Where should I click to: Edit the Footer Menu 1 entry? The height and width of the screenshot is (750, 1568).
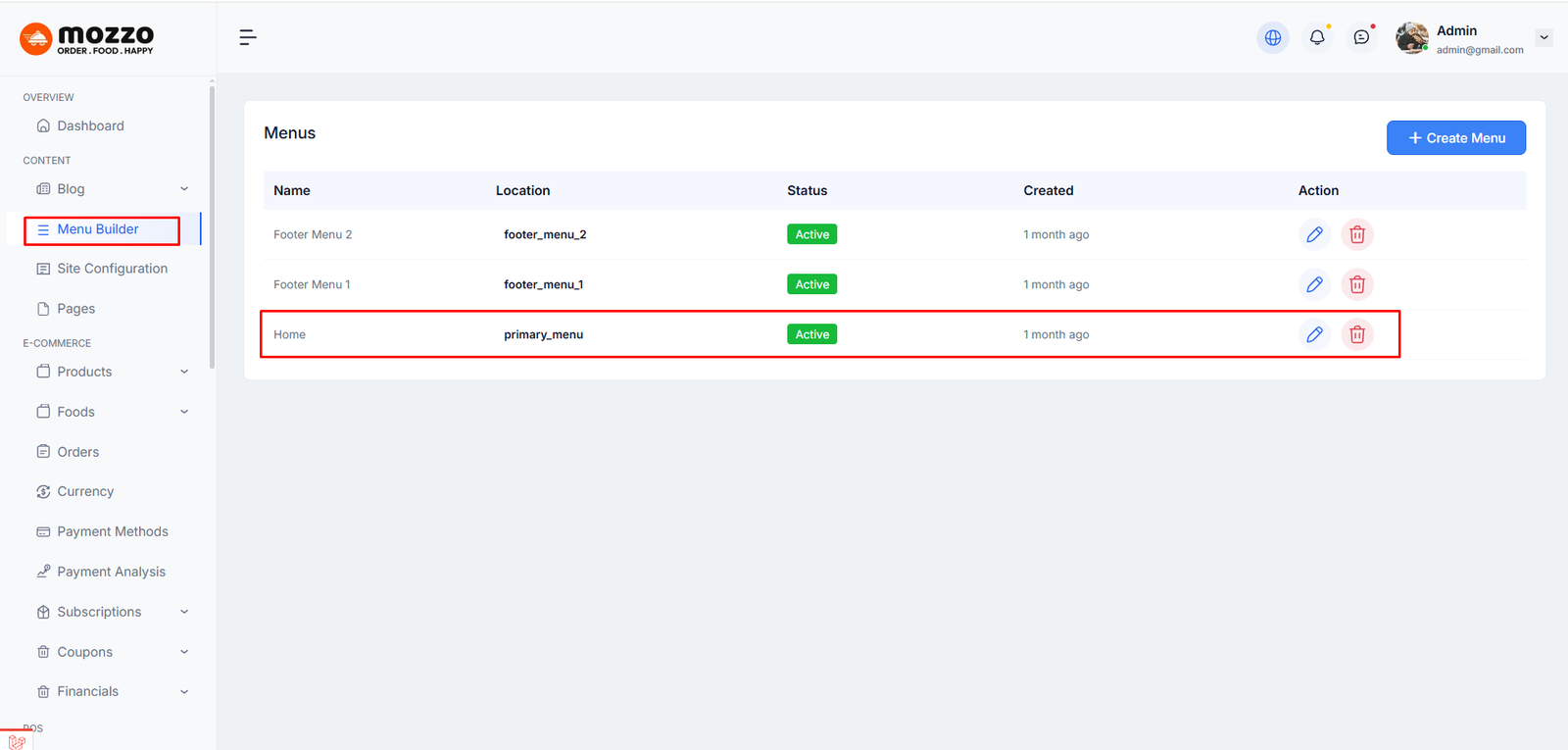(1314, 284)
